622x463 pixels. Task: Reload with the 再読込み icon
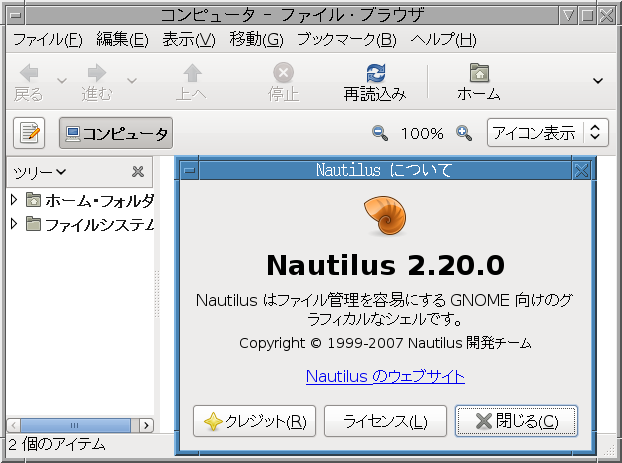[375, 73]
